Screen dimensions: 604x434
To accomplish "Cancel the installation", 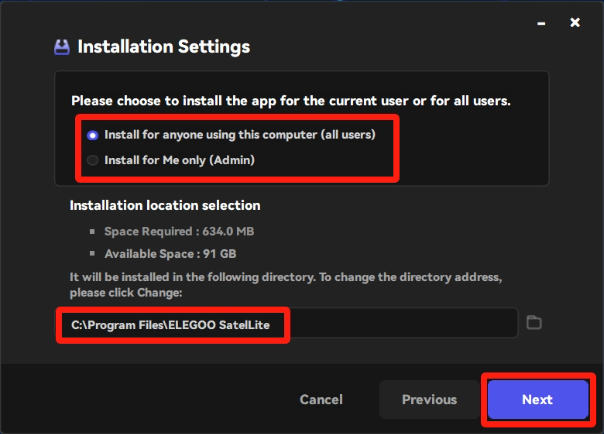I will pyautogui.click(x=322, y=399).
